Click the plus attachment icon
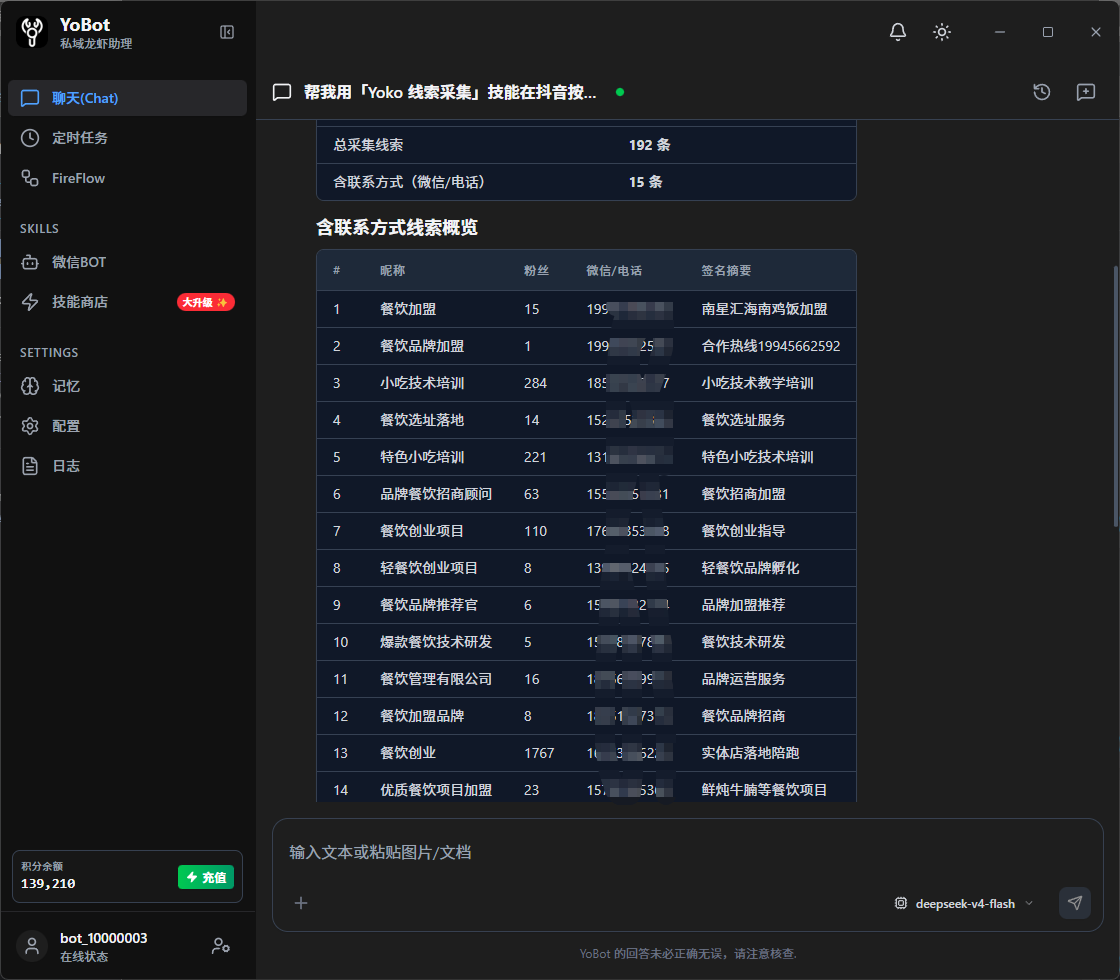 (301, 904)
